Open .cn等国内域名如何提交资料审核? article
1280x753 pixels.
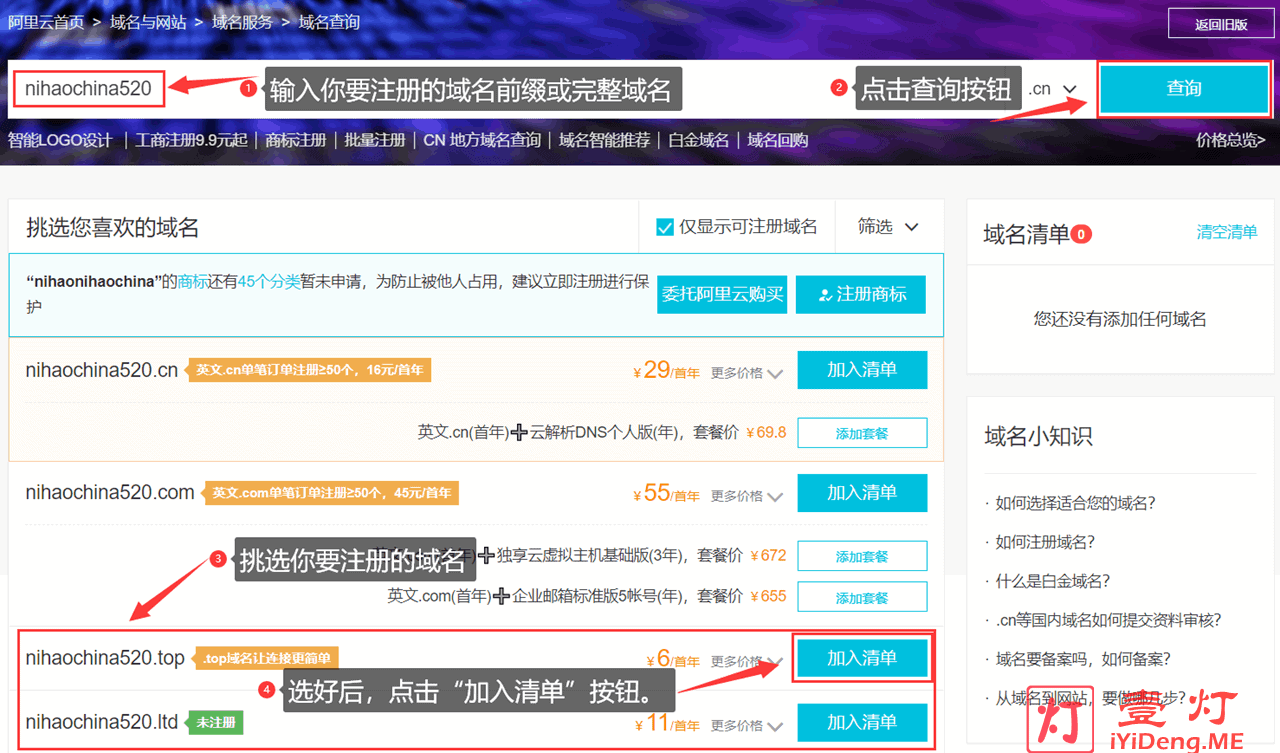tap(1108, 620)
